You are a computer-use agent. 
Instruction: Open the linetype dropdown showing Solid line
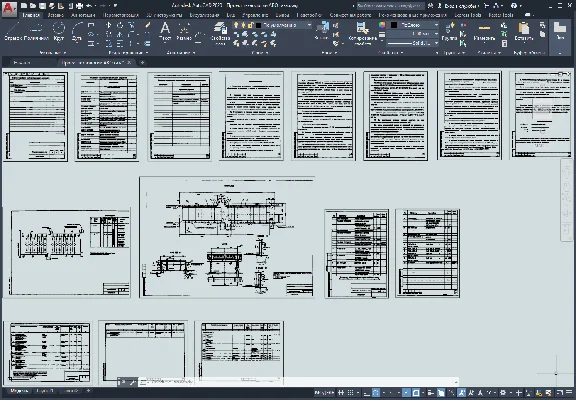(412, 43)
